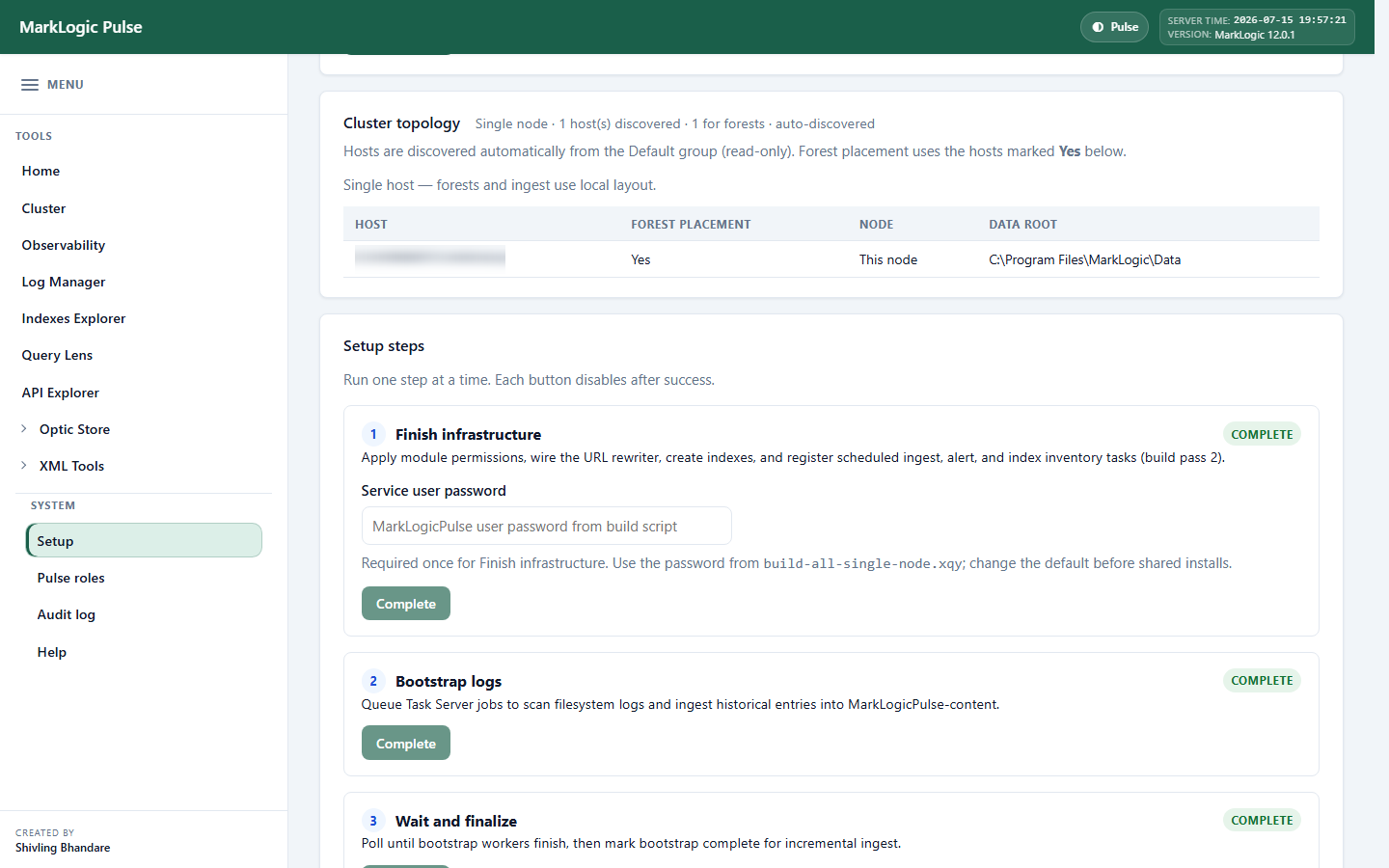Open Optic Store item
Screen dimensions: 1389x868
[74, 429]
